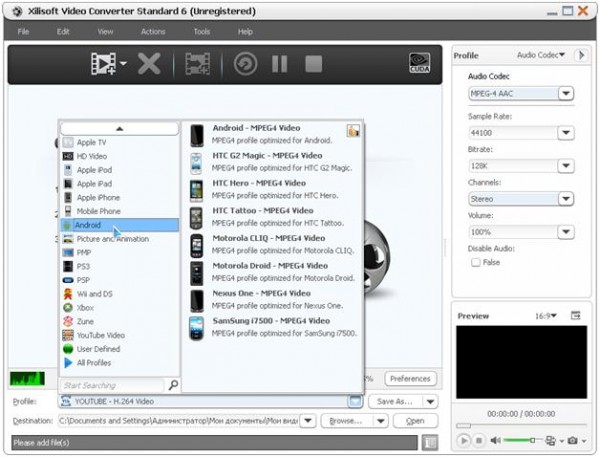This screenshot has width=600, height=457.
Task: Select PMP category
Action: coord(120,253)
